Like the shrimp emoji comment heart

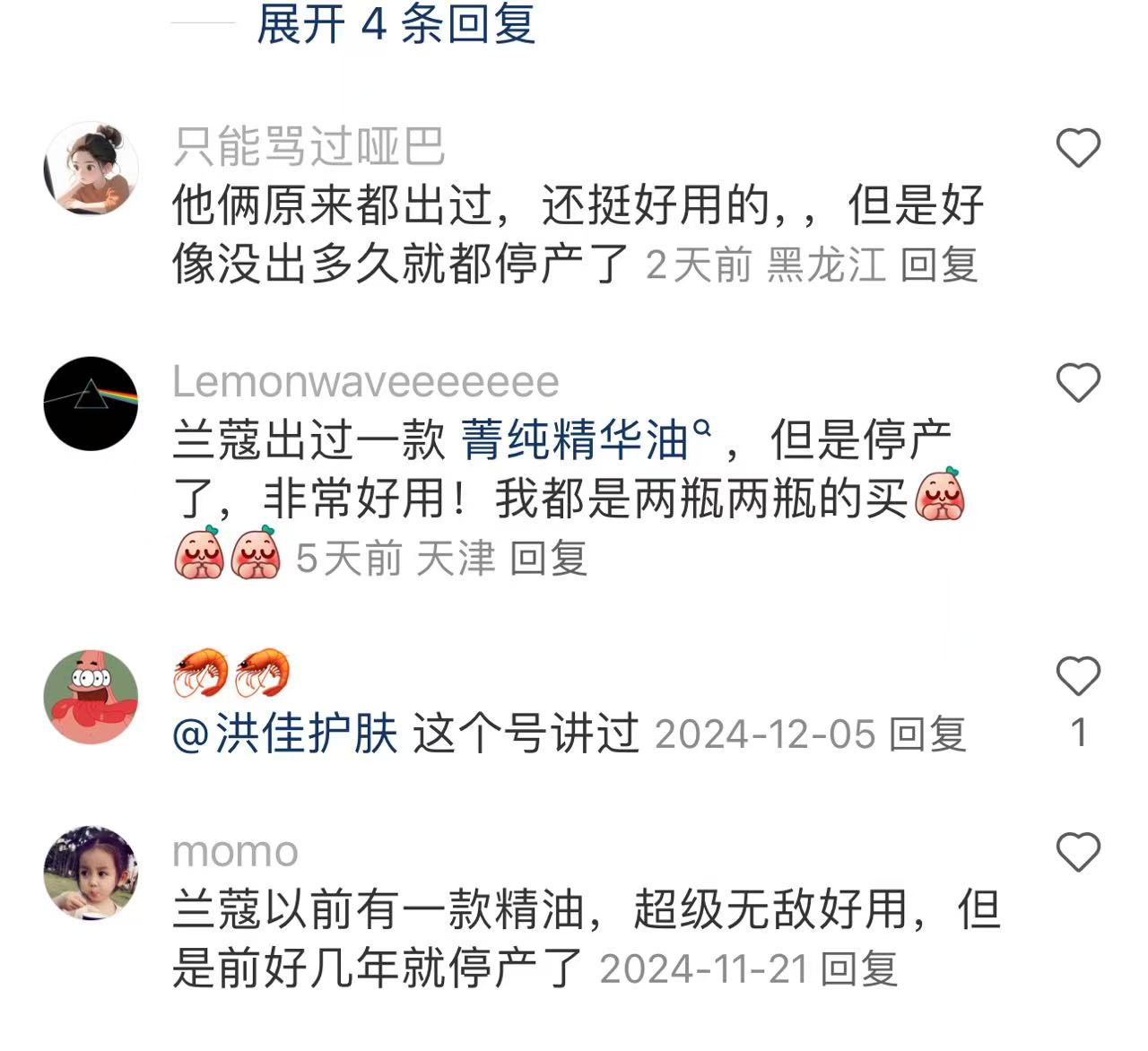(1078, 676)
